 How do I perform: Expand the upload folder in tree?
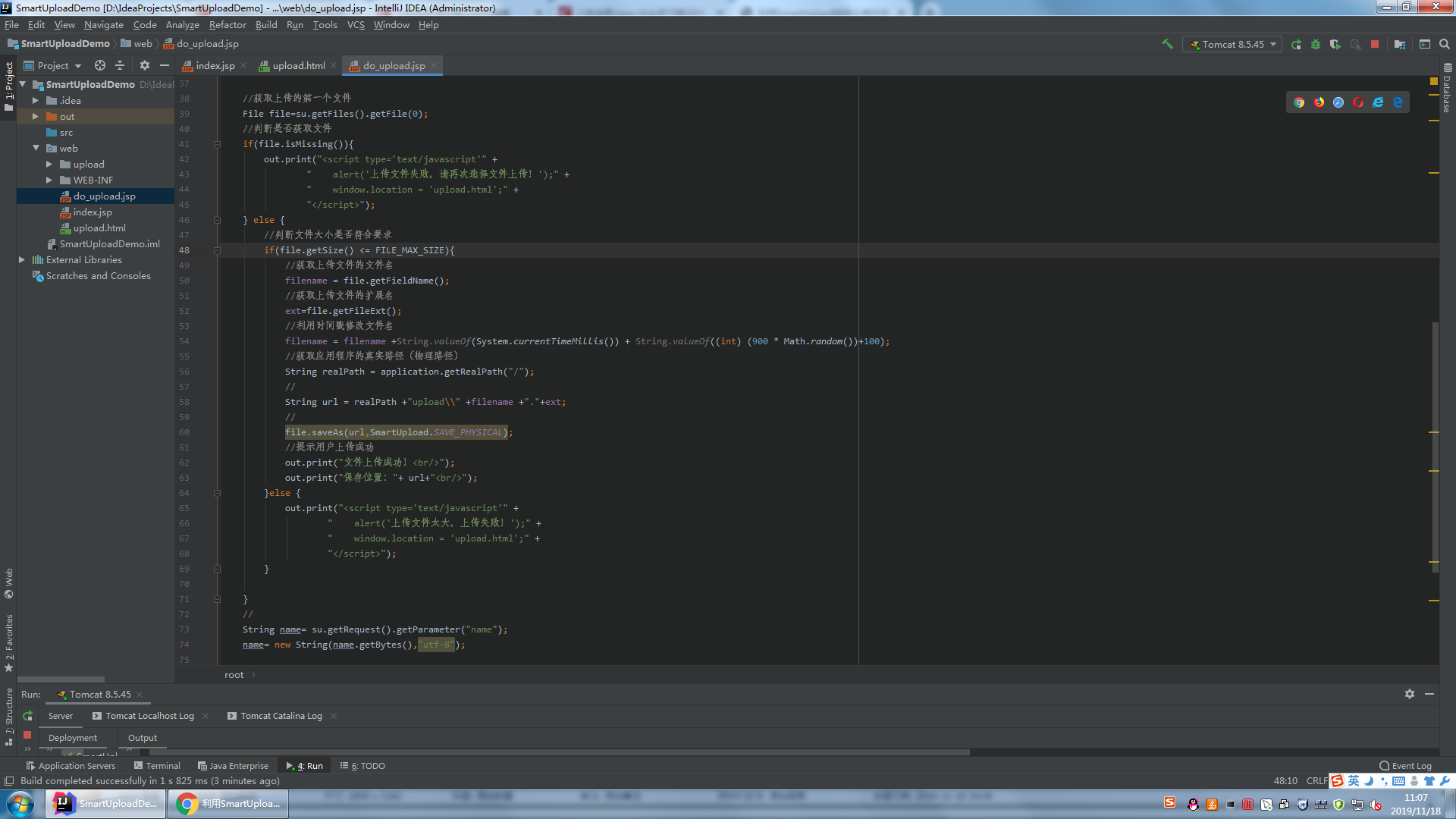[49, 165]
